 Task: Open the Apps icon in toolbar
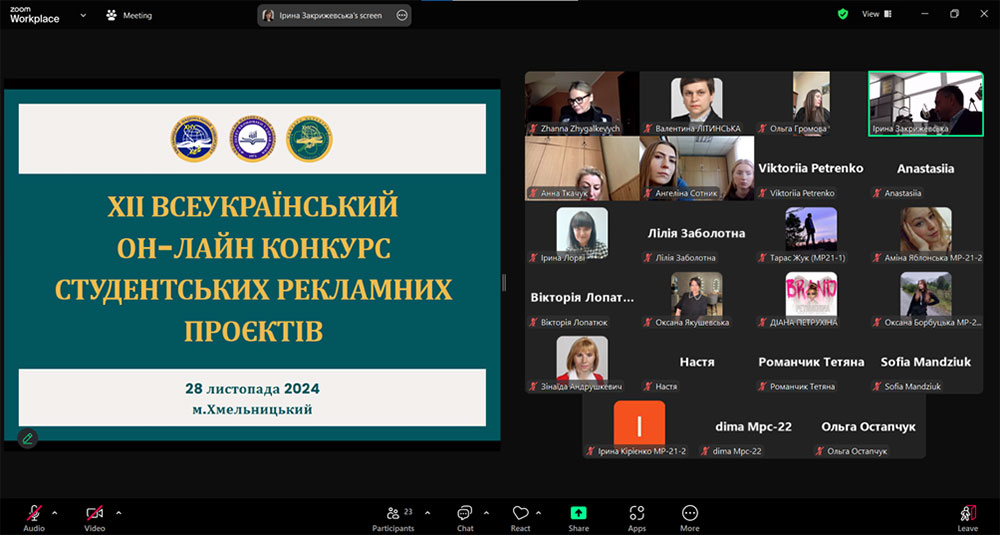click(636, 514)
